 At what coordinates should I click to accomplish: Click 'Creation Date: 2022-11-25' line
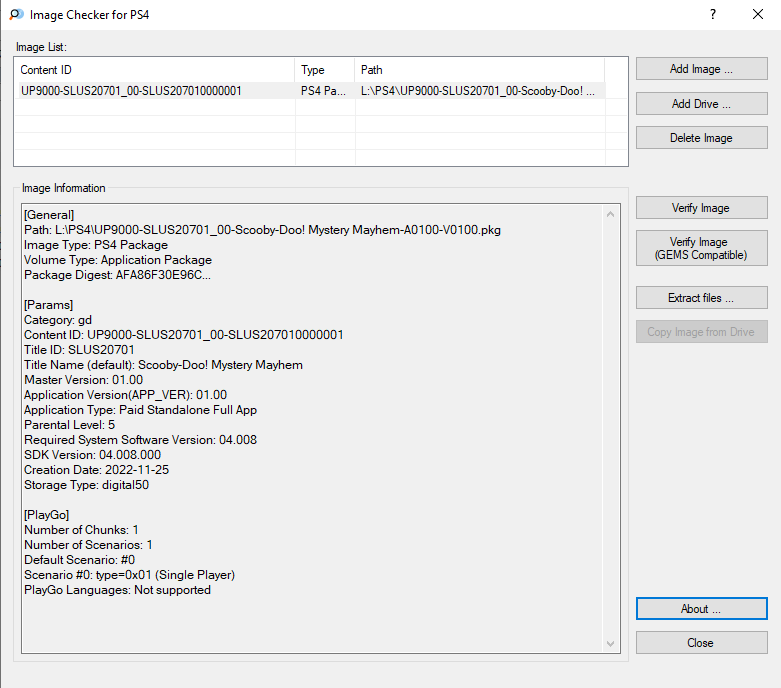pos(96,469)
